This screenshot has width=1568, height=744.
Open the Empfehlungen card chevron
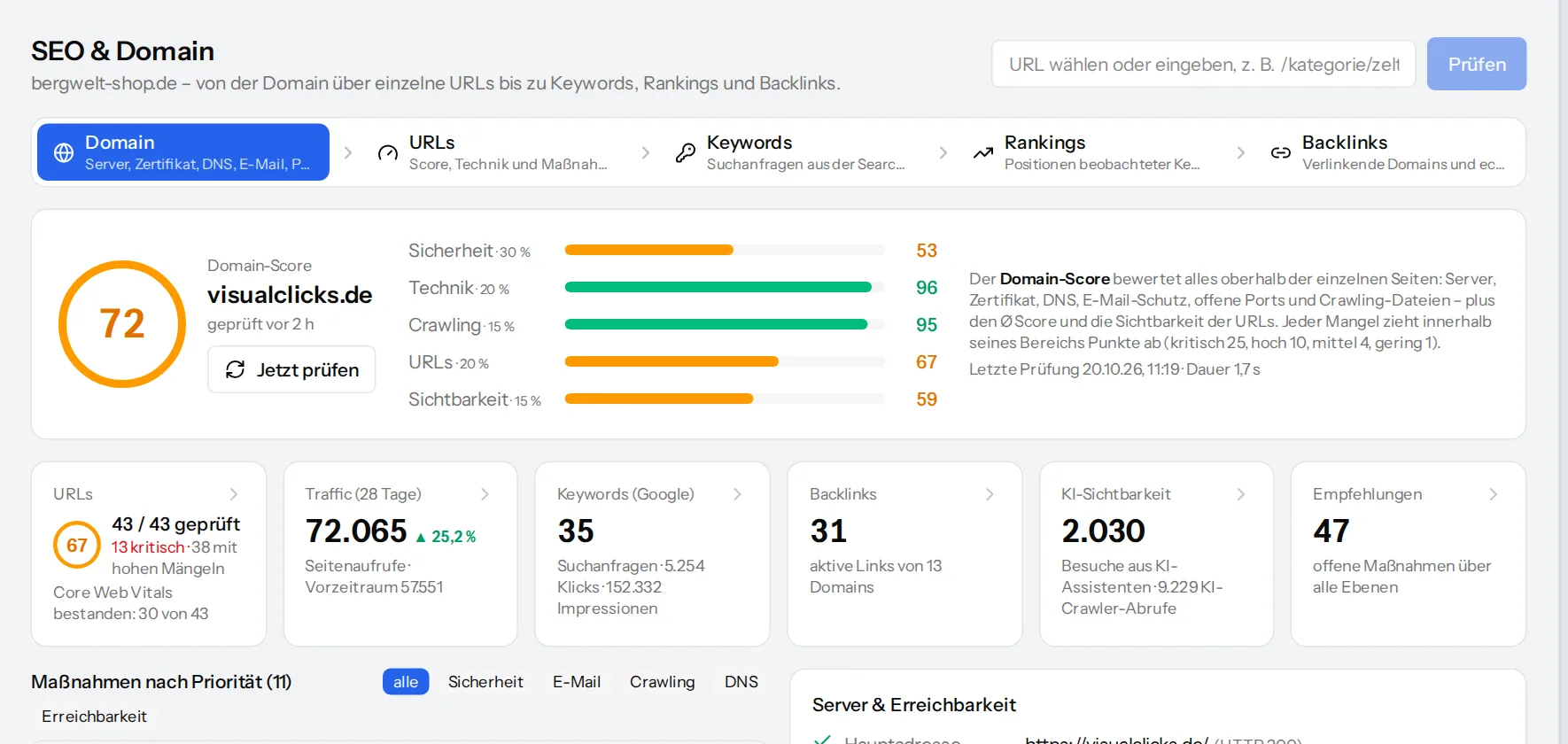[1493, 494]
